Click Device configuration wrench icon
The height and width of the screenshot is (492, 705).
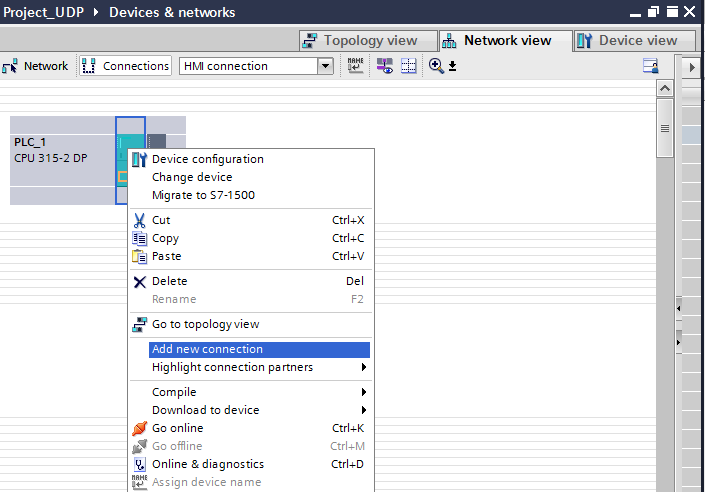[x=139, y=159]
